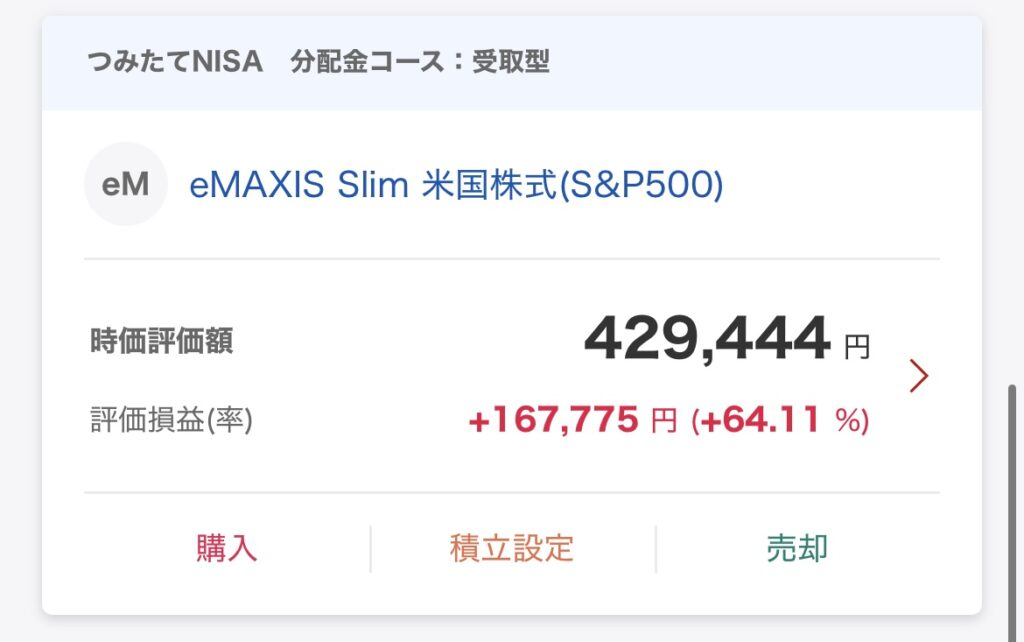Click the 円 unit beside 429,444
The height and width of the screenshot is (642, 1024).
[x=857, y=347]
